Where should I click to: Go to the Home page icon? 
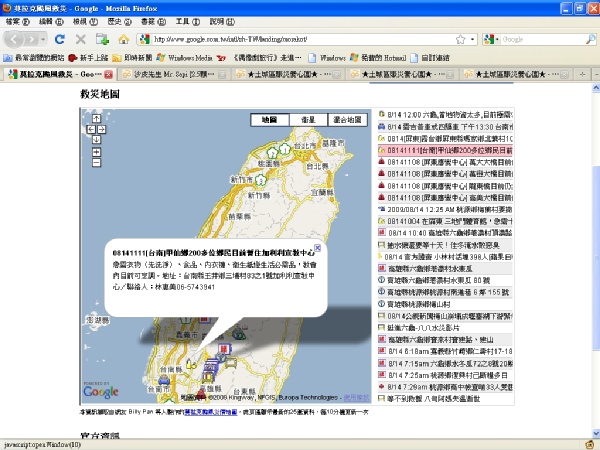coord(123,39)
